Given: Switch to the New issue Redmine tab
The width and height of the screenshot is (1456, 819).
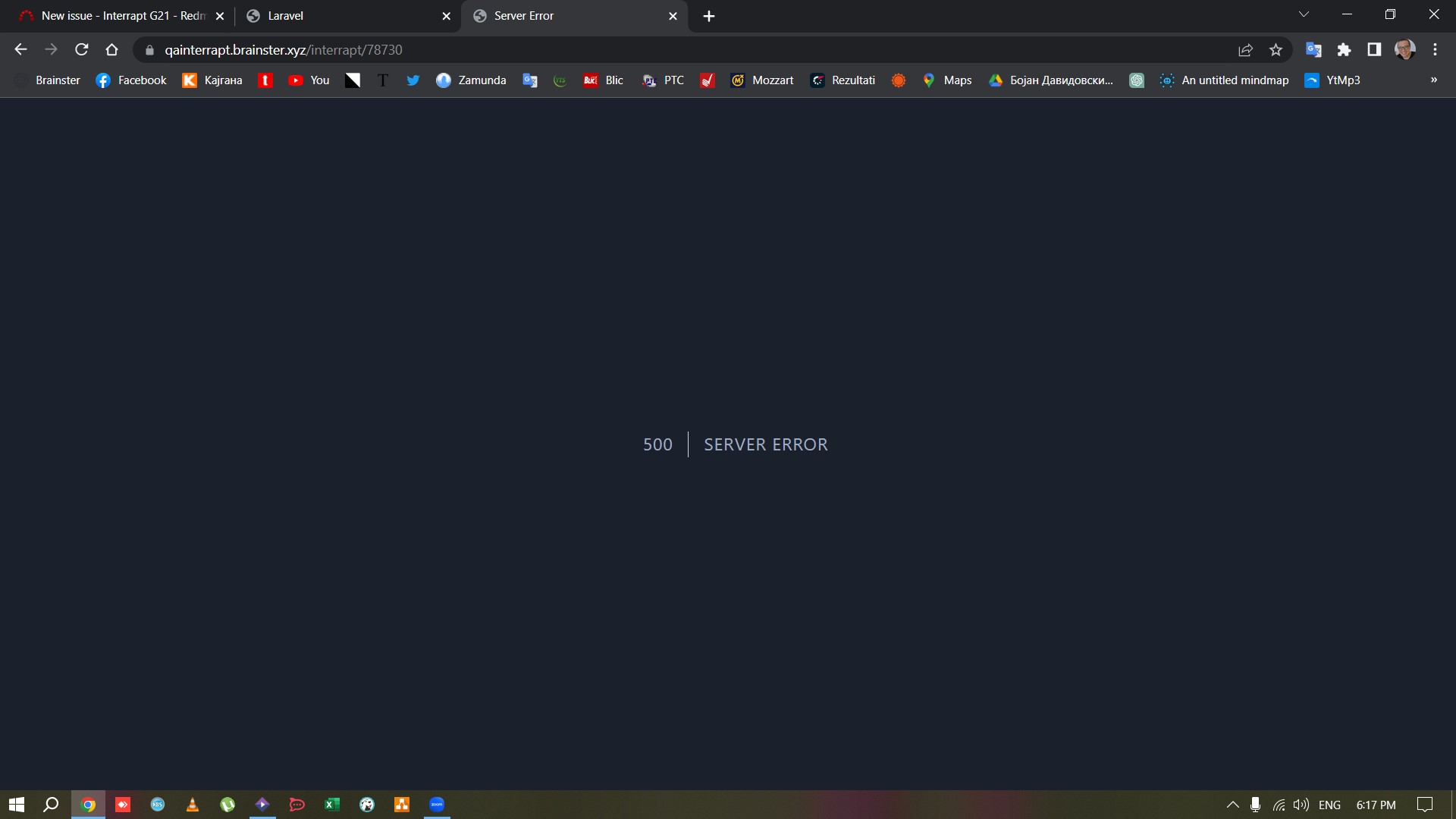Looking at the screenshot, I should point(114,16).
